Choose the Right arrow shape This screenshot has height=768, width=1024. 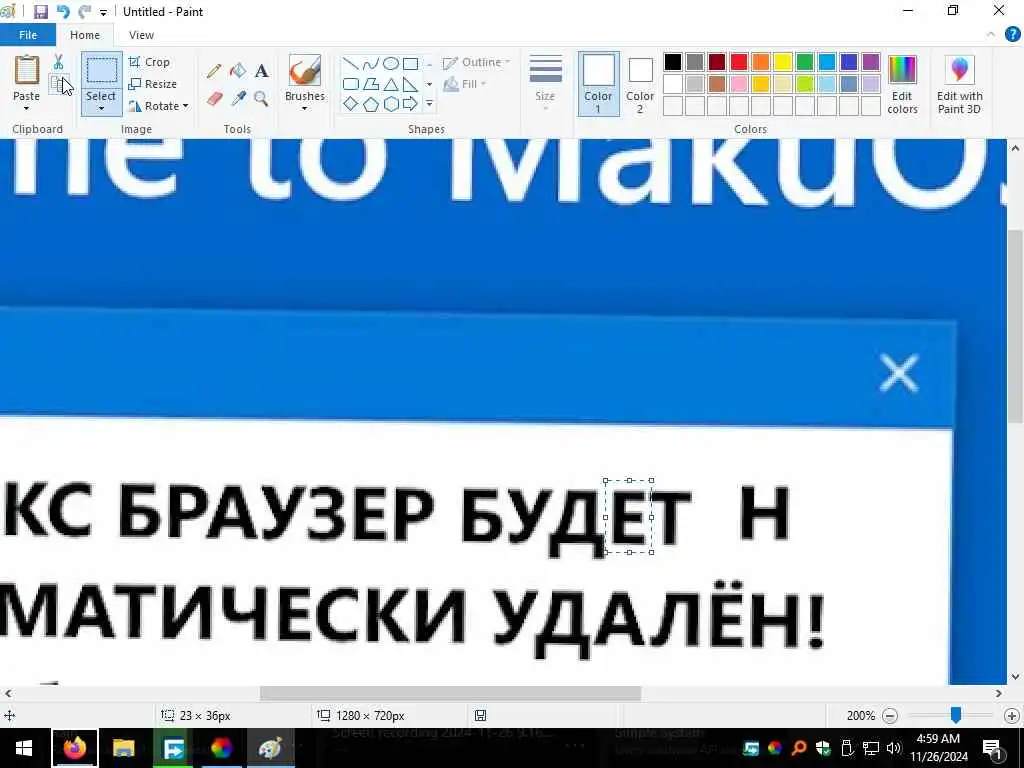(x=410, y=104)
